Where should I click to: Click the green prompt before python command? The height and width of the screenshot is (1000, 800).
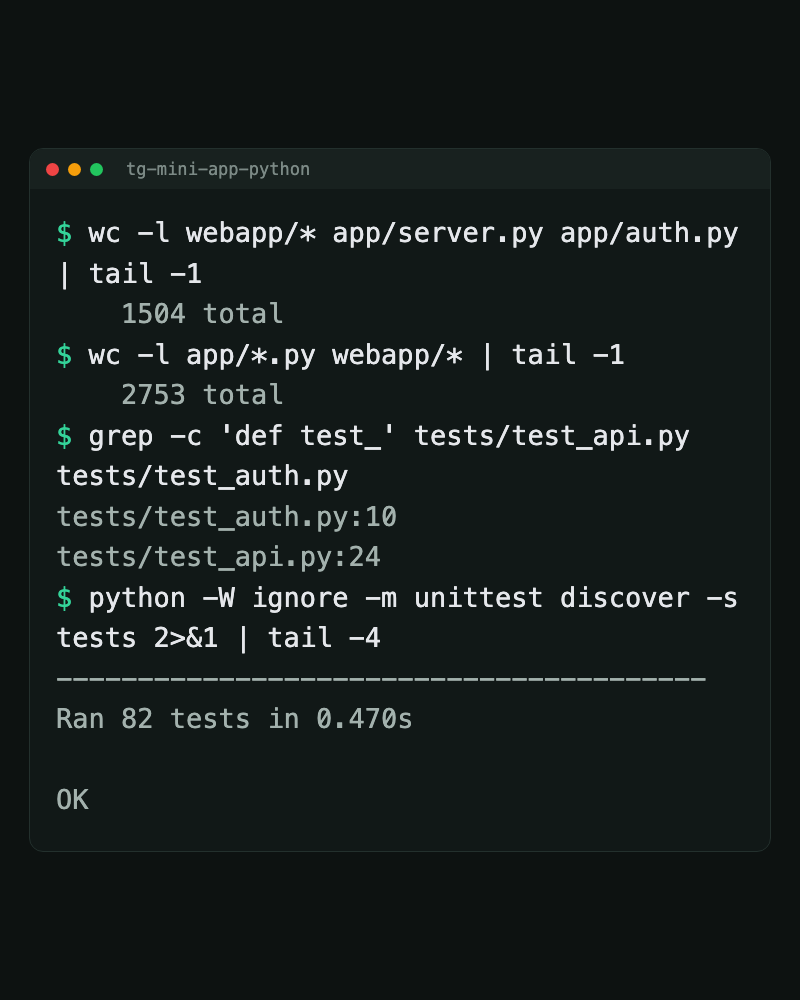(x=64, y=598)
